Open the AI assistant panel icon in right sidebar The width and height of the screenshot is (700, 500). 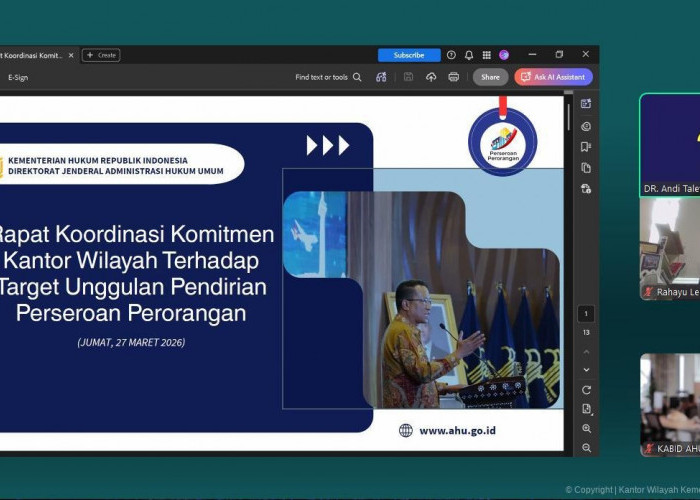pyautogui.click(x=586, y=104)
